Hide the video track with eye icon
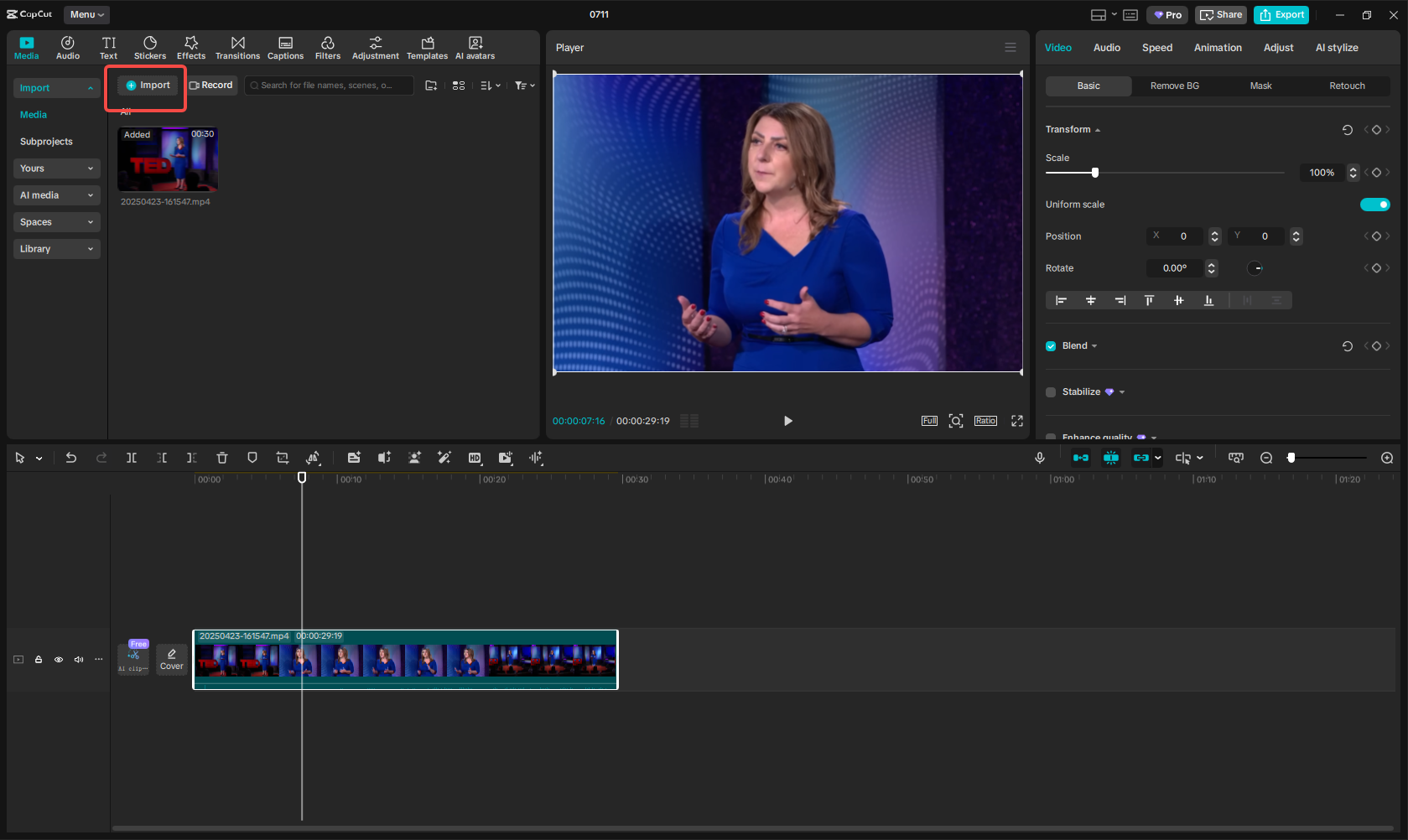The width and height of the screenshot is (1408, 840). [x=59, y=660]
